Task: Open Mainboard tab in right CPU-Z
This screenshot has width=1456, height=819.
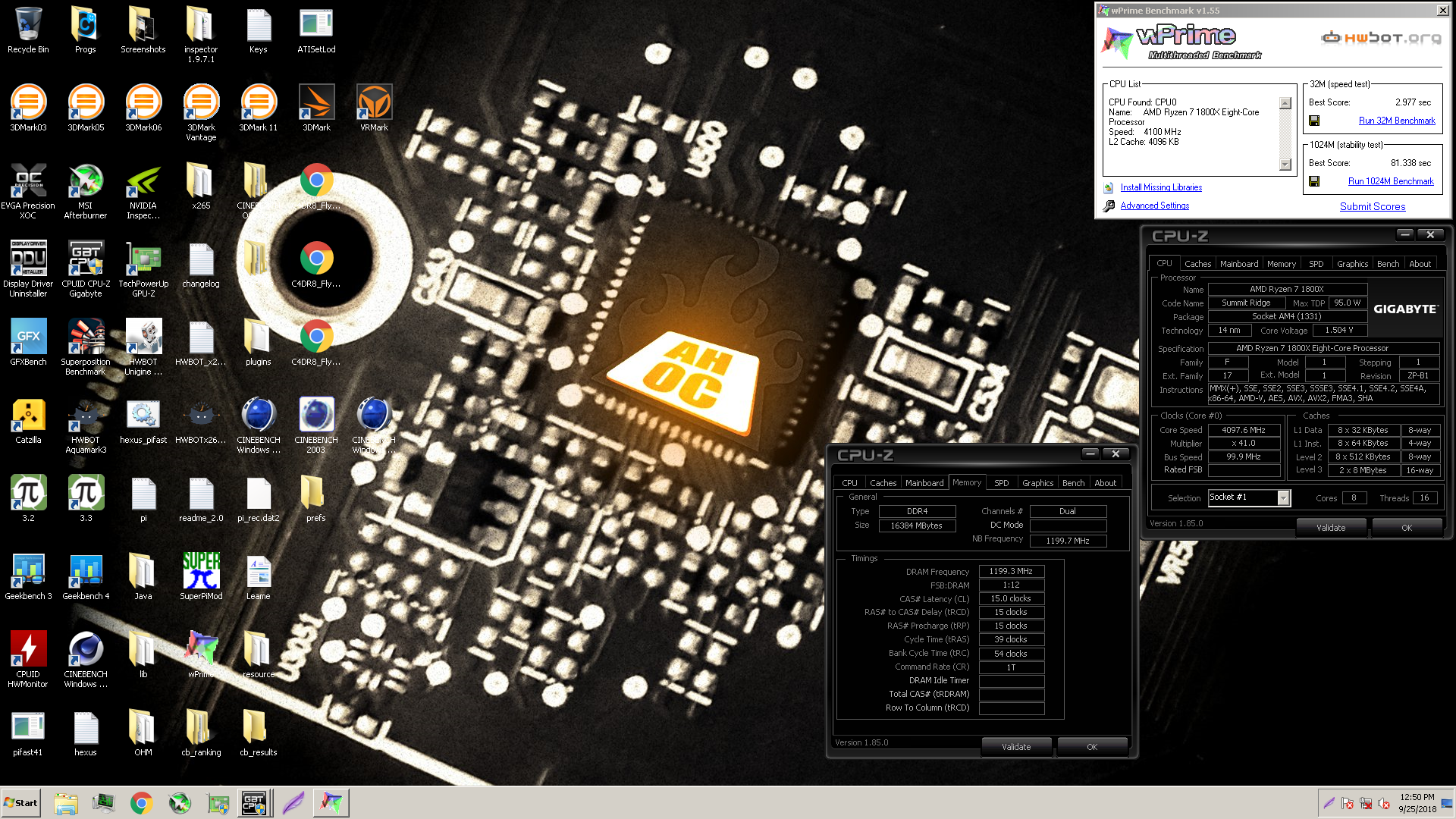Action: coord(1238,264)
